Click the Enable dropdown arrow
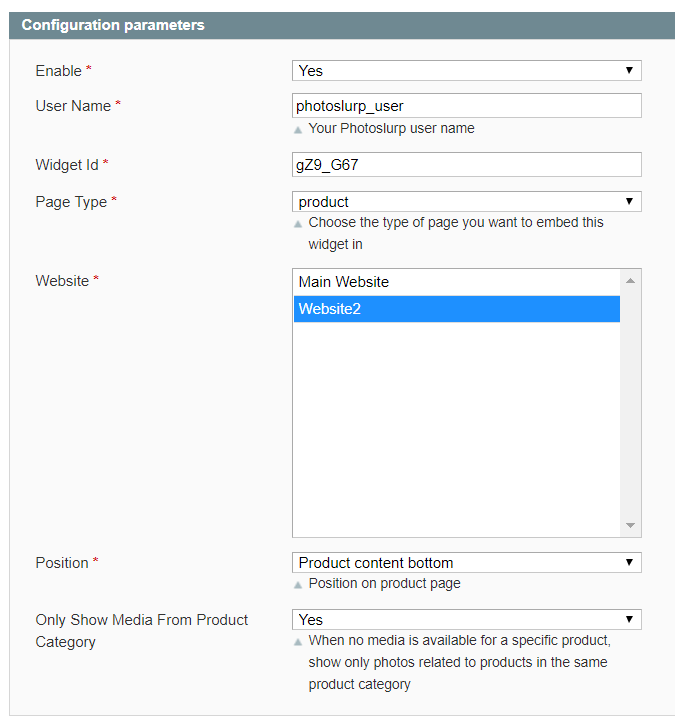 click(x=629, y=70)
